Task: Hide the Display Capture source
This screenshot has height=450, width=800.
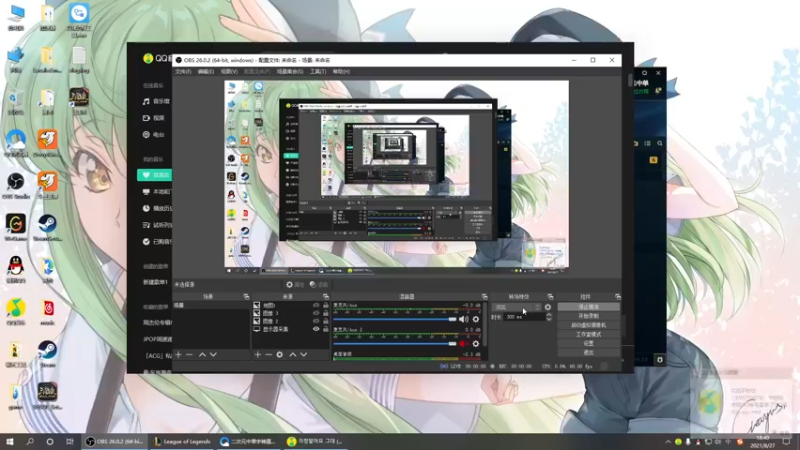Action: [316, 329]
